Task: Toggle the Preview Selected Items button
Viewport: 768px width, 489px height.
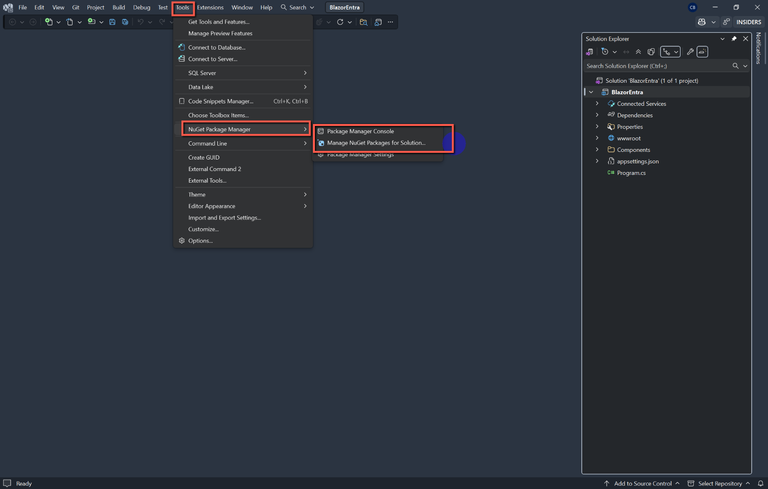Action: click(x=702, y=52)
